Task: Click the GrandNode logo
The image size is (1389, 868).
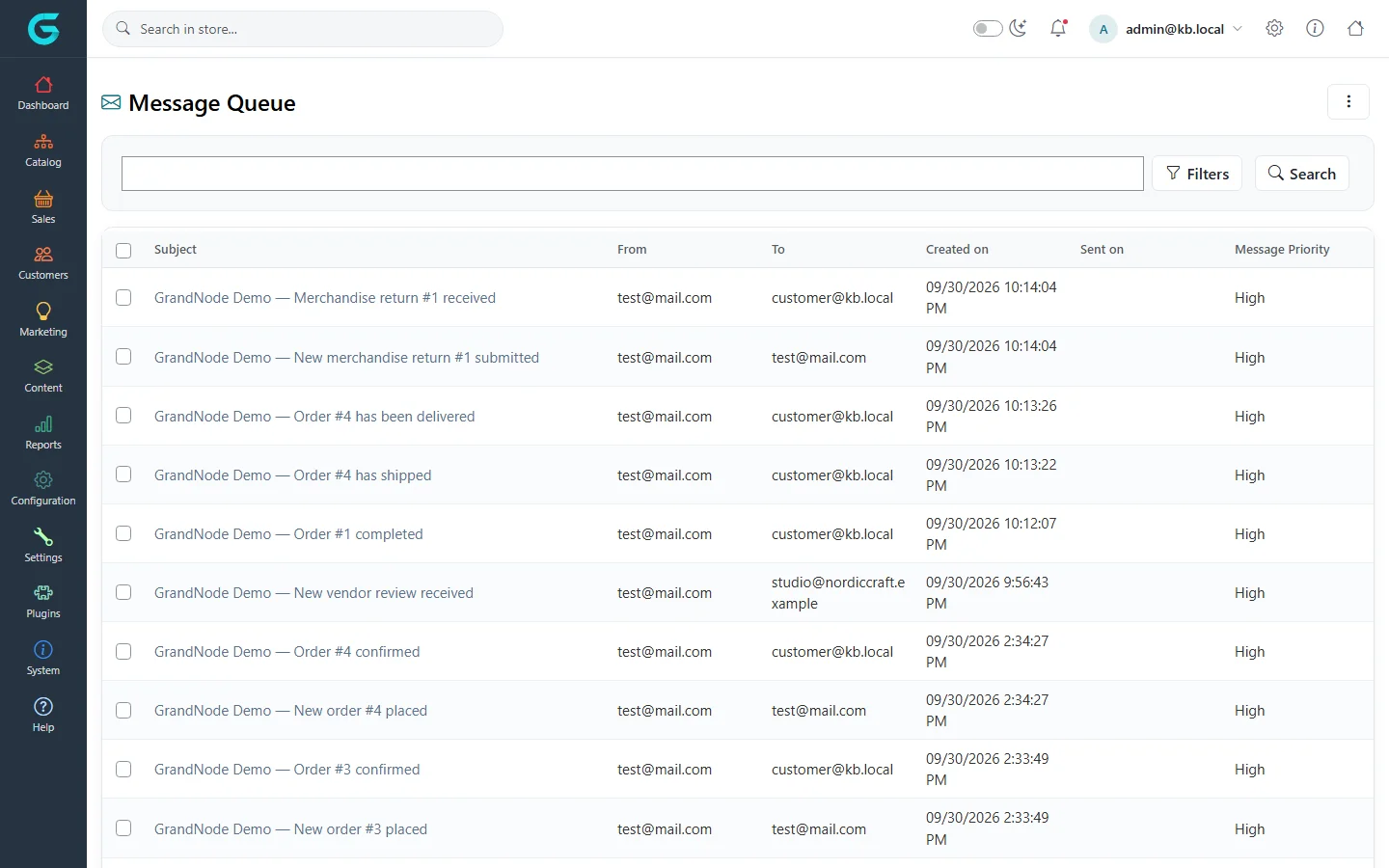Action: pos(43,29)
